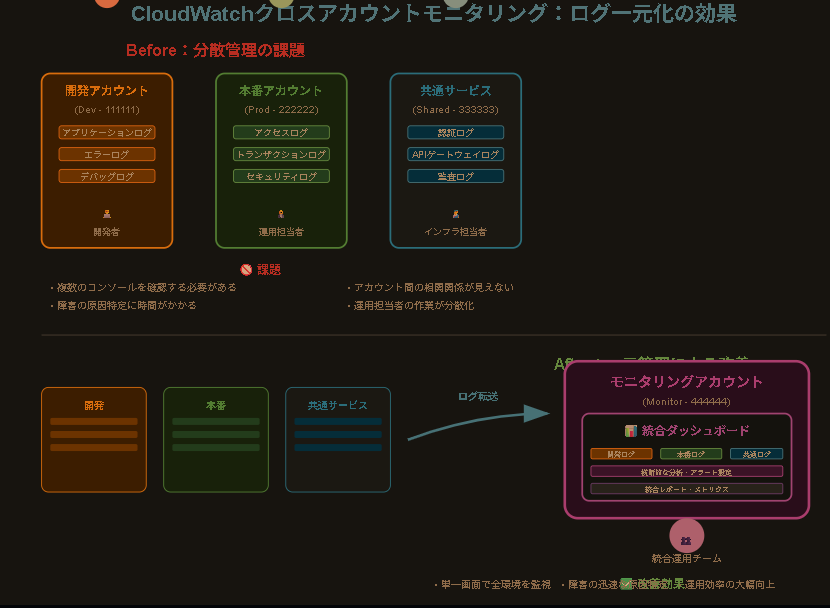Click the Before:分散管理の課題 heading
830x608 pixels.
coord(215,50)
